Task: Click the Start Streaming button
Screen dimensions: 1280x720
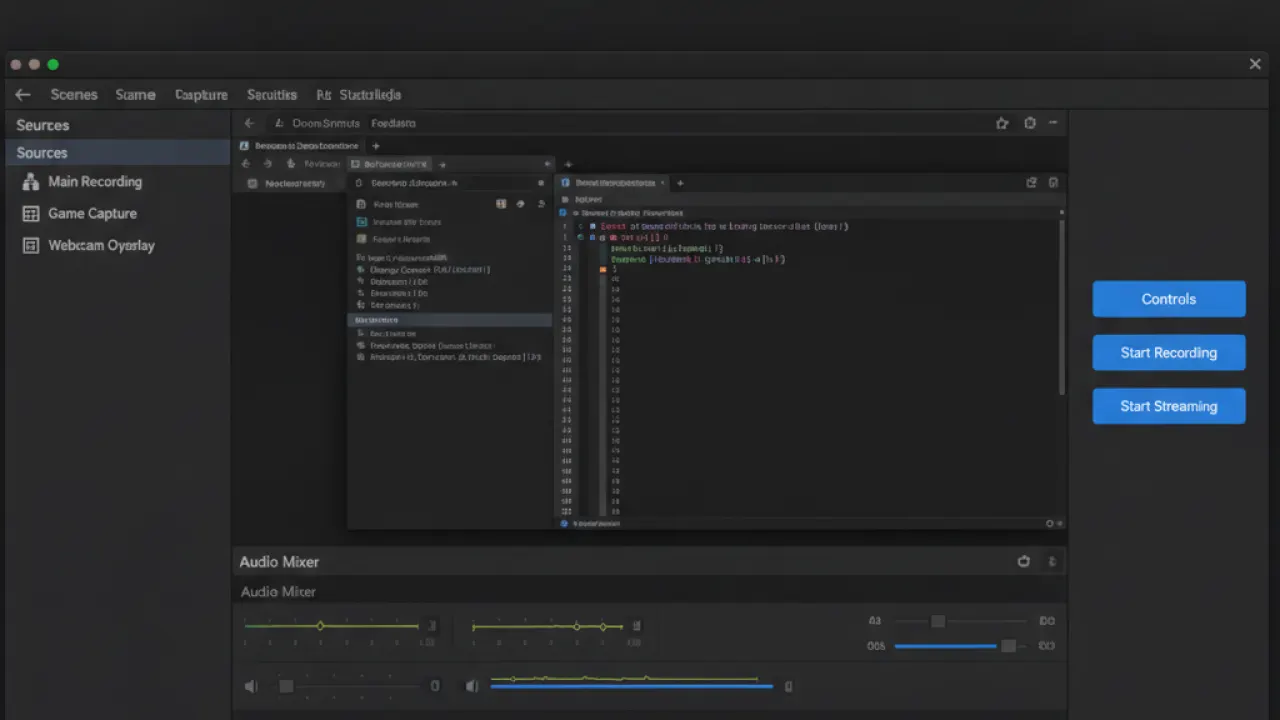Action: pyautogui.click(x=1169, y=406)
